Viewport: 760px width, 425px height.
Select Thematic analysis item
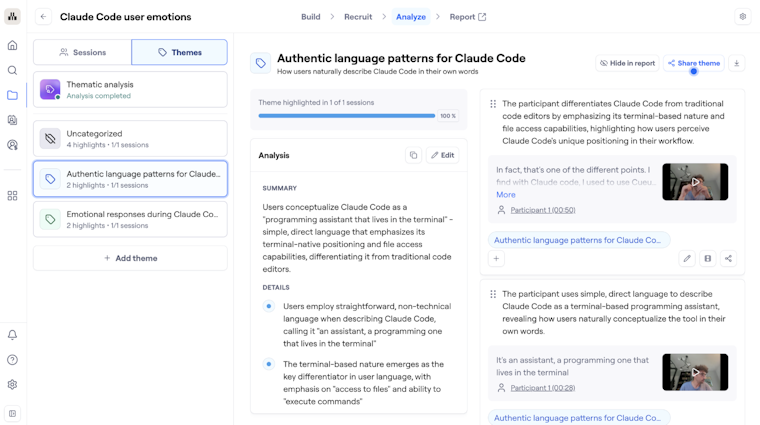[130, 90]
